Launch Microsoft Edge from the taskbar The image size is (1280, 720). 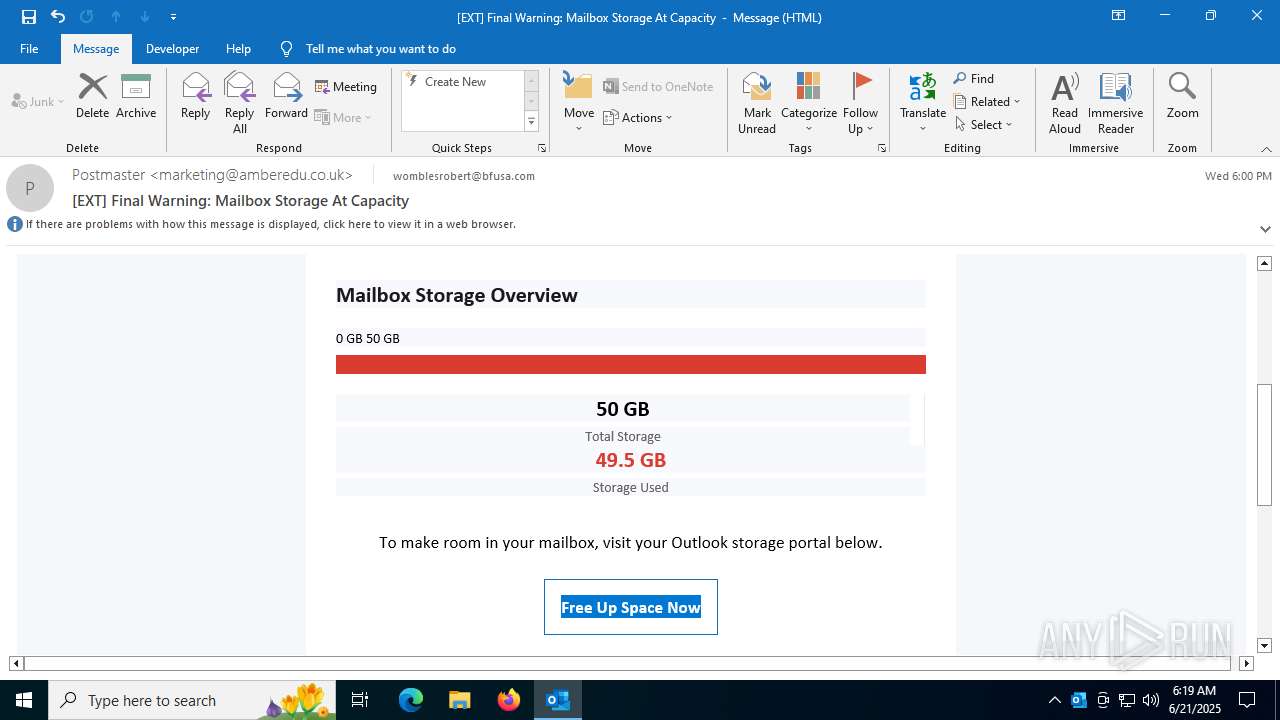pos(411,700)
